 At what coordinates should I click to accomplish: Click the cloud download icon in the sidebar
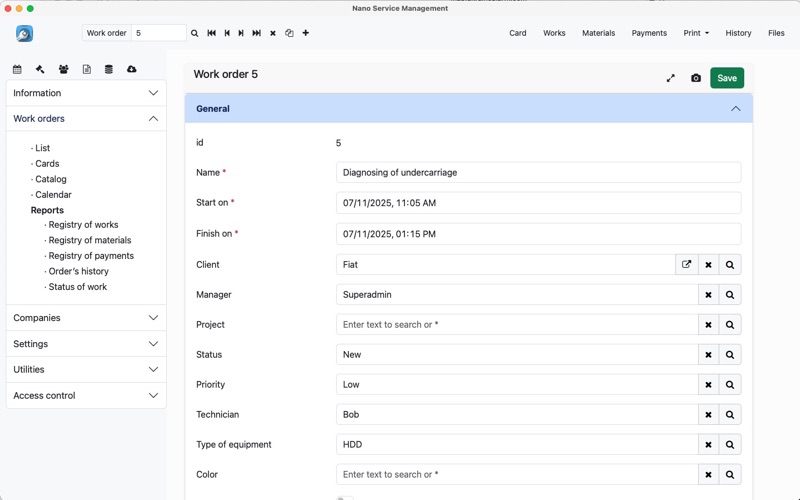pos(132,69)
